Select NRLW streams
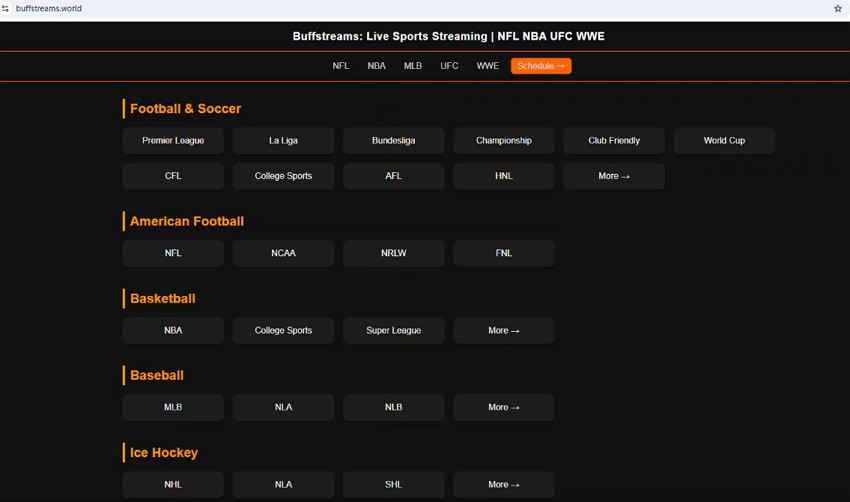 click(394, 253)
